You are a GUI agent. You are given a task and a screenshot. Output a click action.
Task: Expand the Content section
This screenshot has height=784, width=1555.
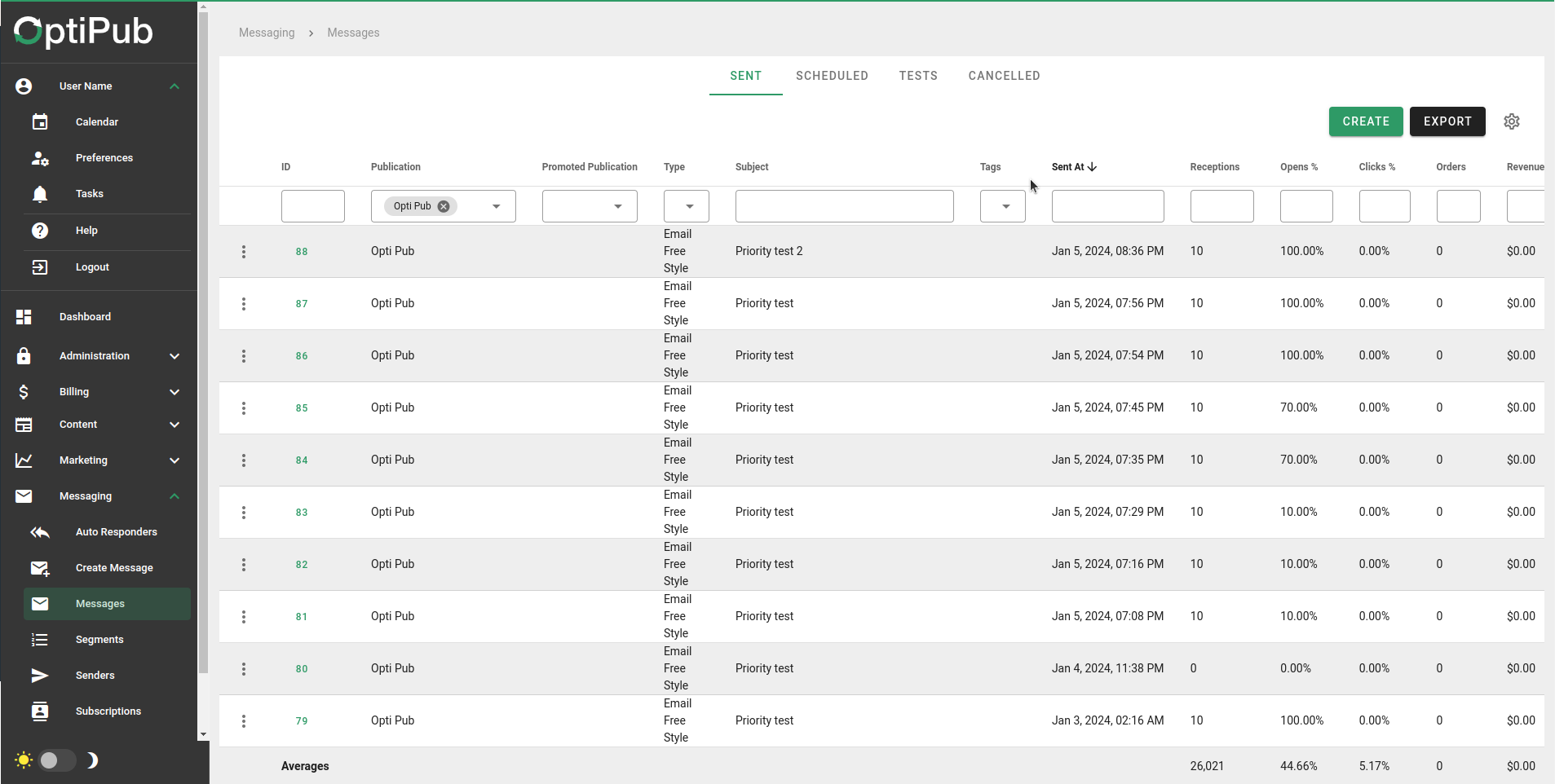tap(174, 425)
